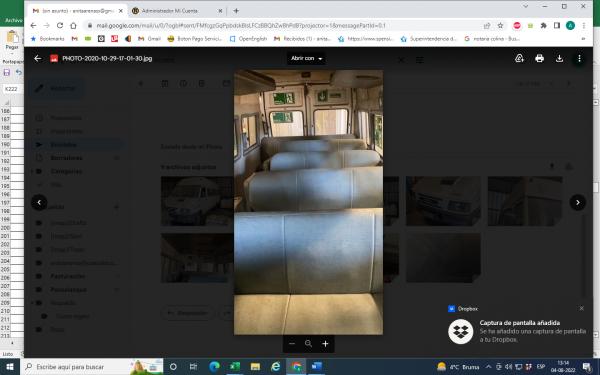This screenshot has width=600, height=375.
Task: Close the Dropbox notification
Action: click(582, 308)
